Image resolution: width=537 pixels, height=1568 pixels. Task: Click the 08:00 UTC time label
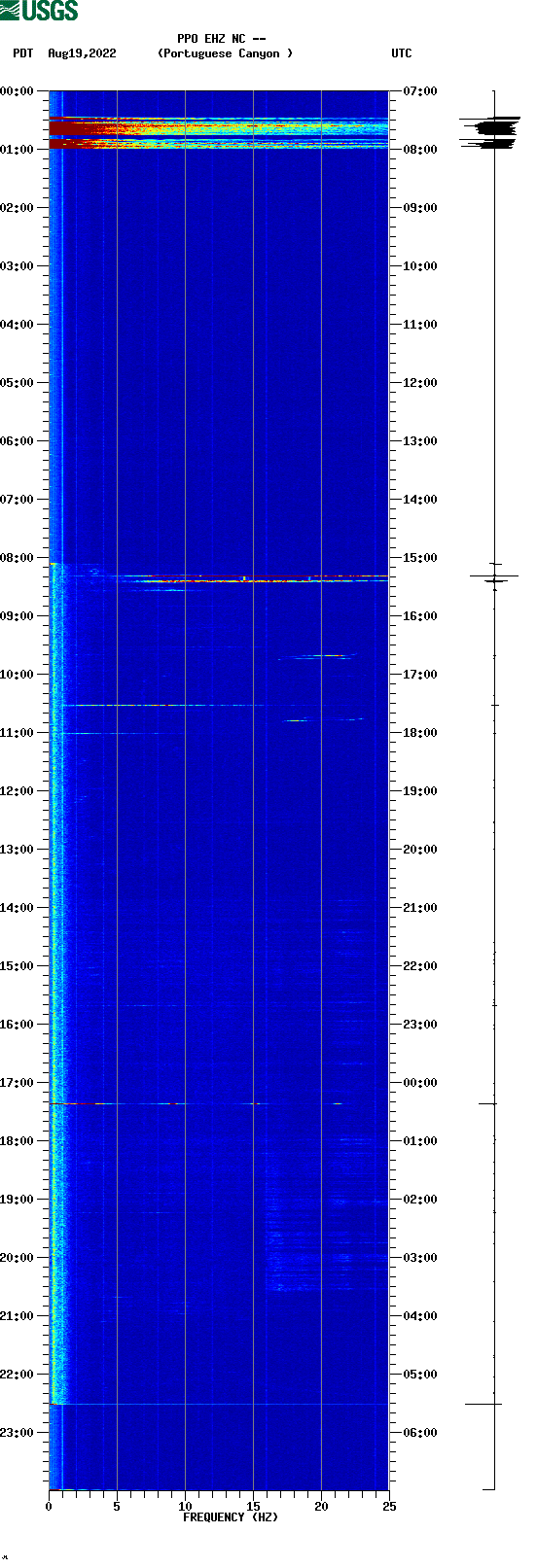coord(420,149)
